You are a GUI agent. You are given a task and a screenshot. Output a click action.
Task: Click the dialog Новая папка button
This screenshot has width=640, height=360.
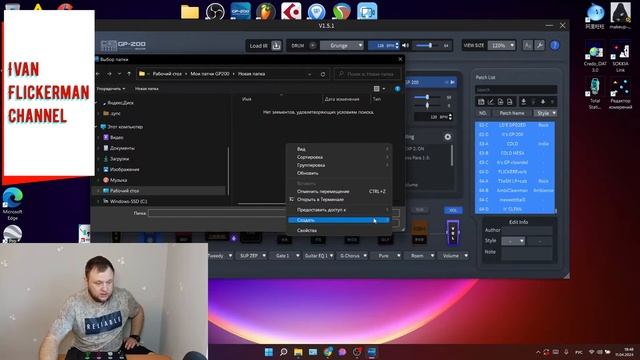click(147, 89)
